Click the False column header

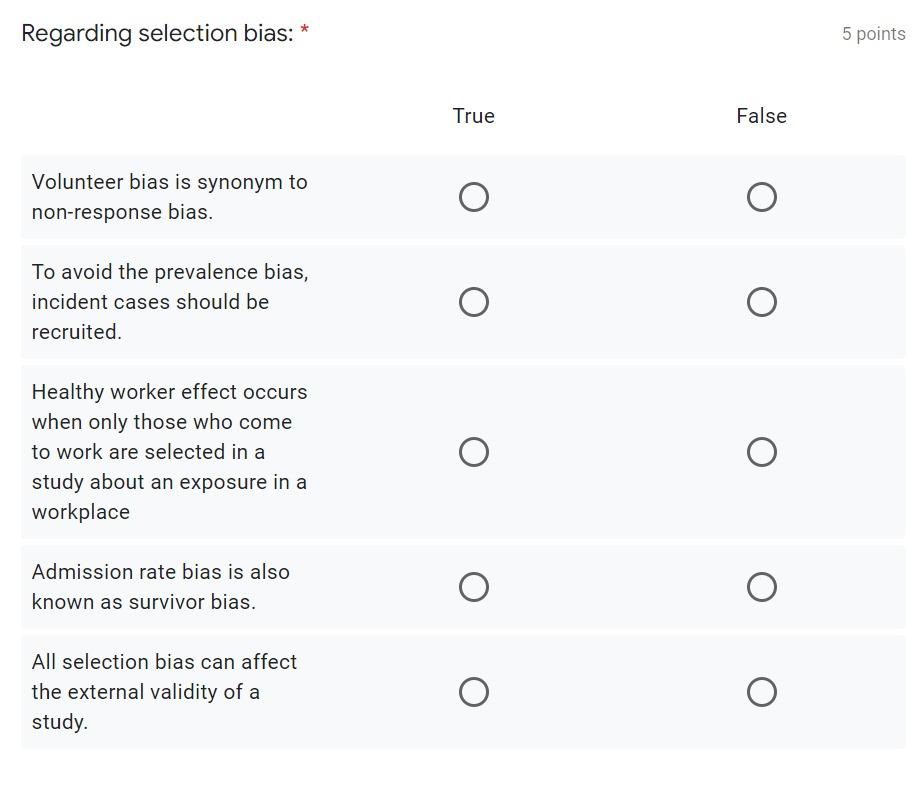click(x=761, y=116)
